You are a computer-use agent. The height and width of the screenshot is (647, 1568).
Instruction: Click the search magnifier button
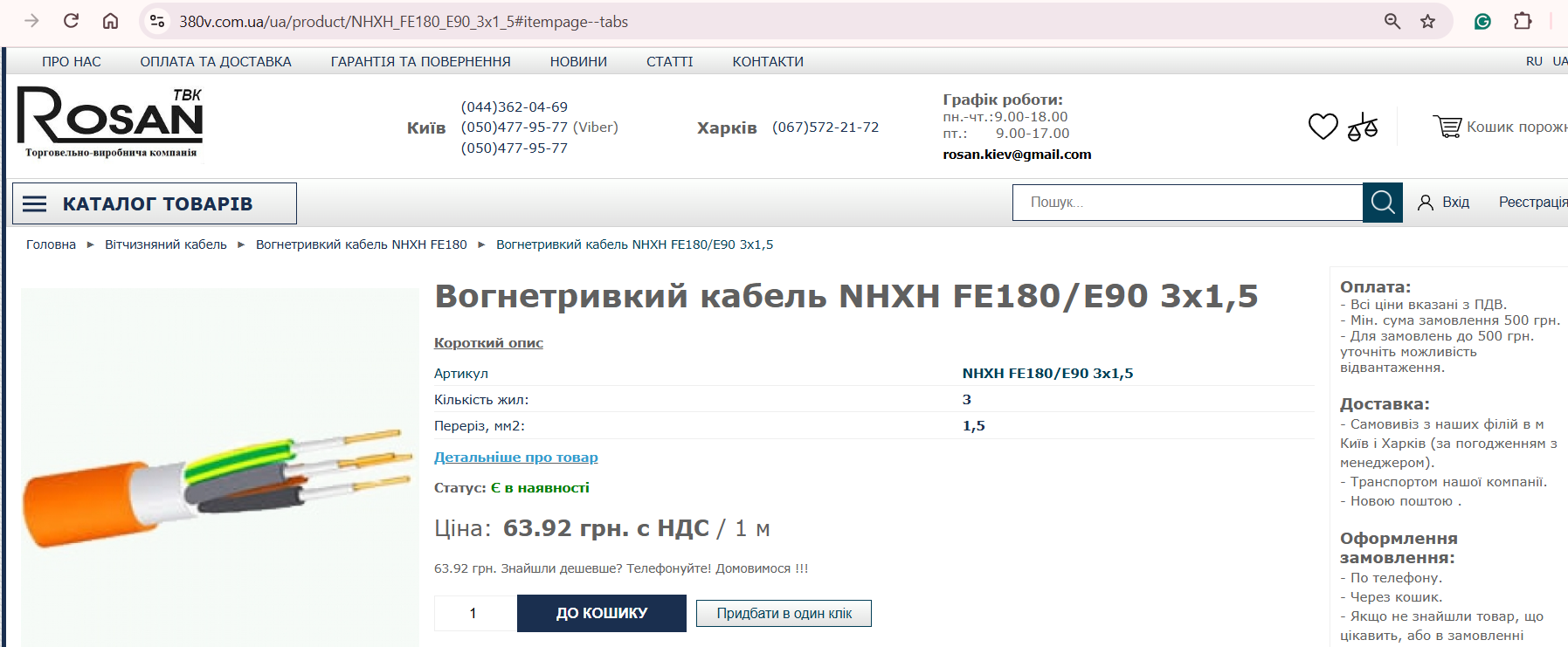click(1383, 203)
